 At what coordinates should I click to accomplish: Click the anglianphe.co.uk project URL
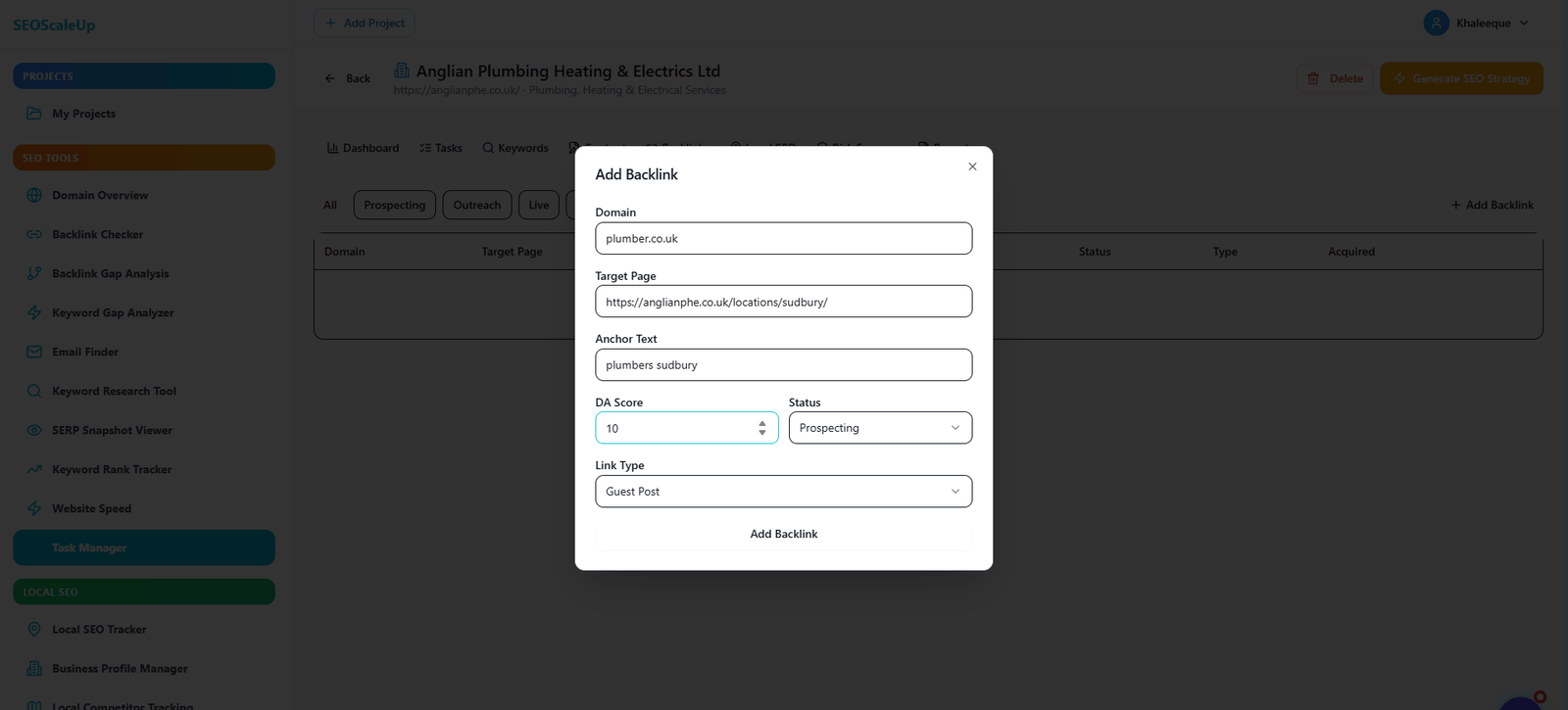(457, 90)
